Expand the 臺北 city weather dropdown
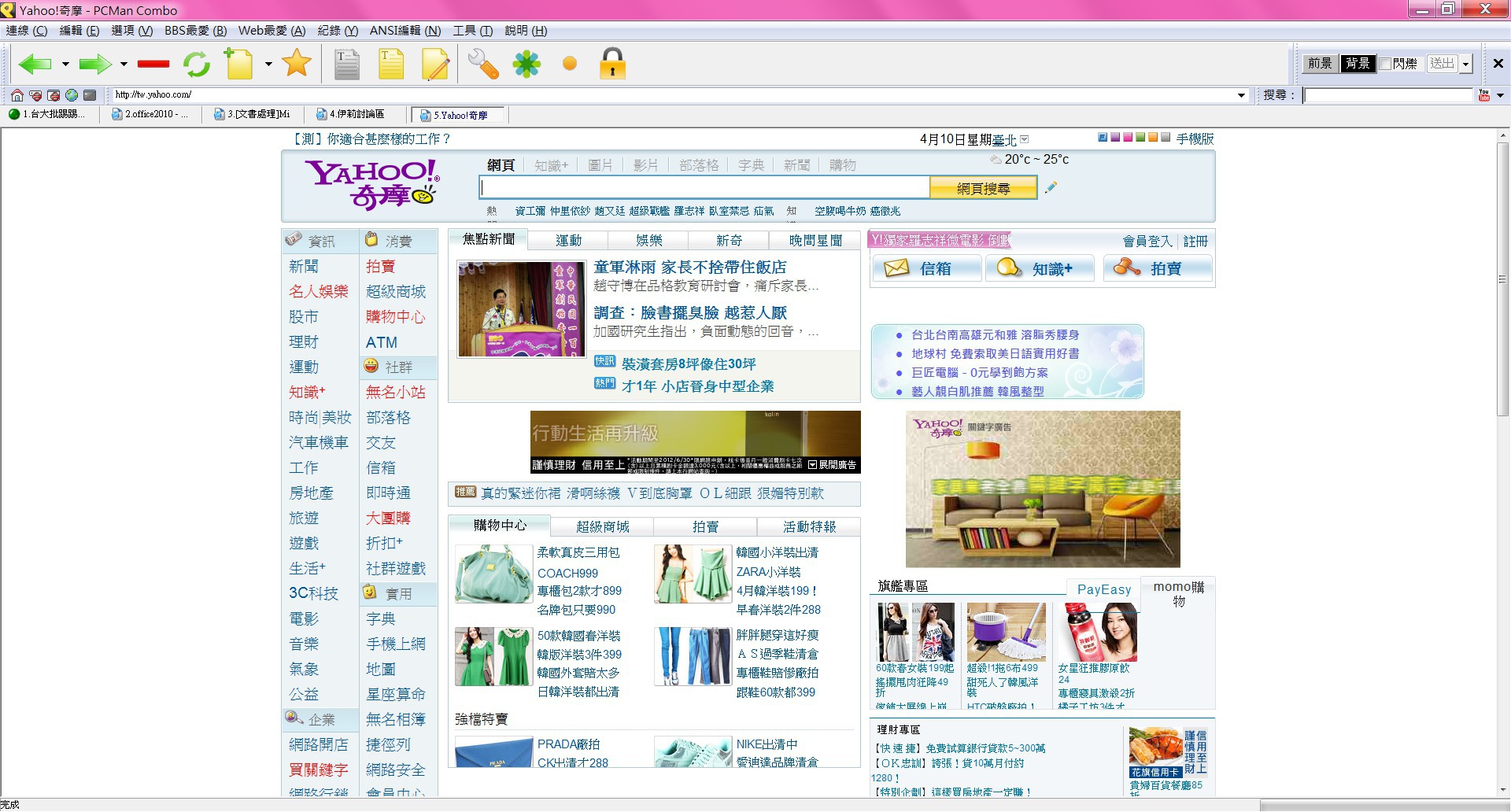 tap(1025, 139)
